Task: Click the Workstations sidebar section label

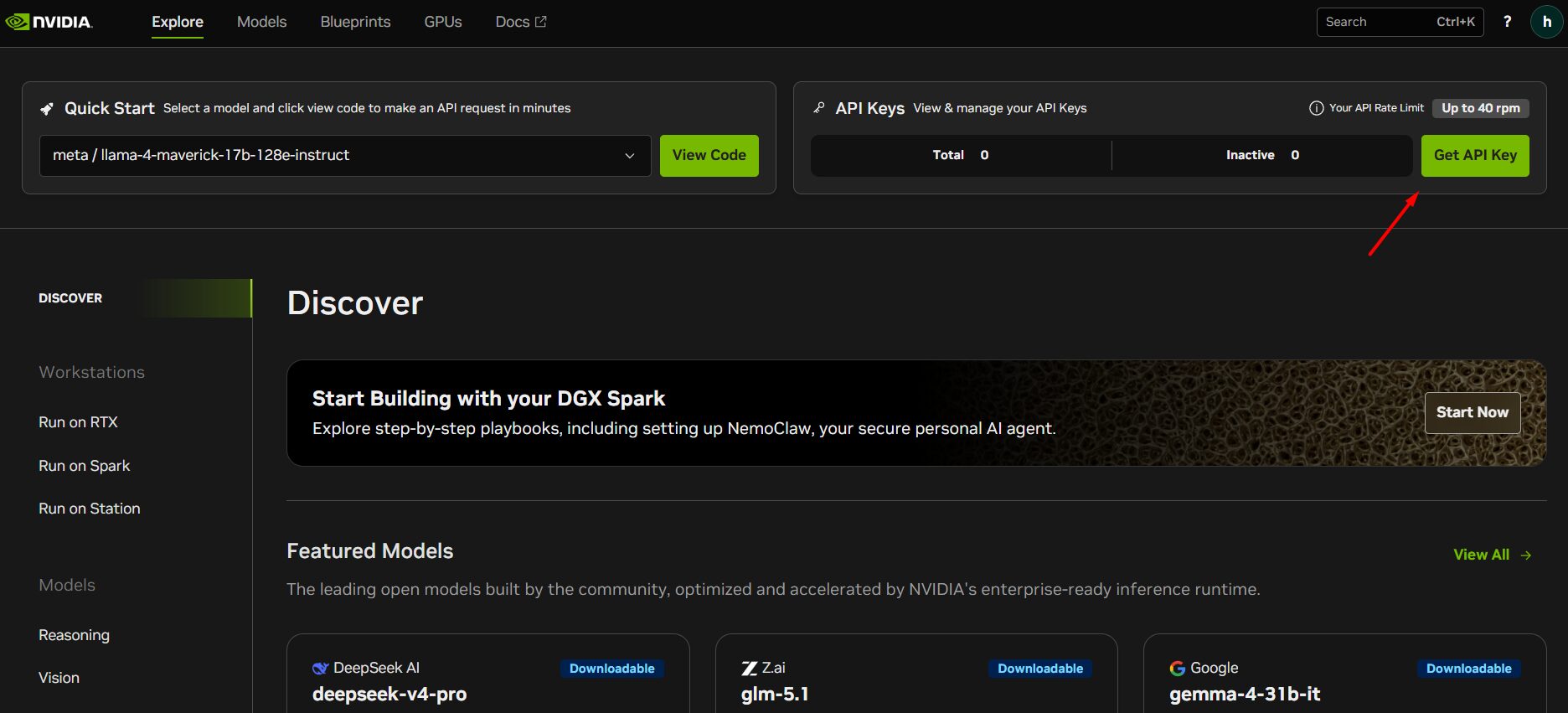Action: (91, 372)
